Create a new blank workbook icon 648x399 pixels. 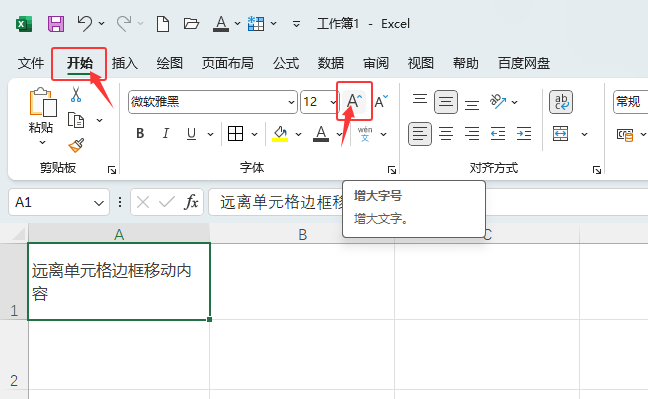tap(163, 24)
